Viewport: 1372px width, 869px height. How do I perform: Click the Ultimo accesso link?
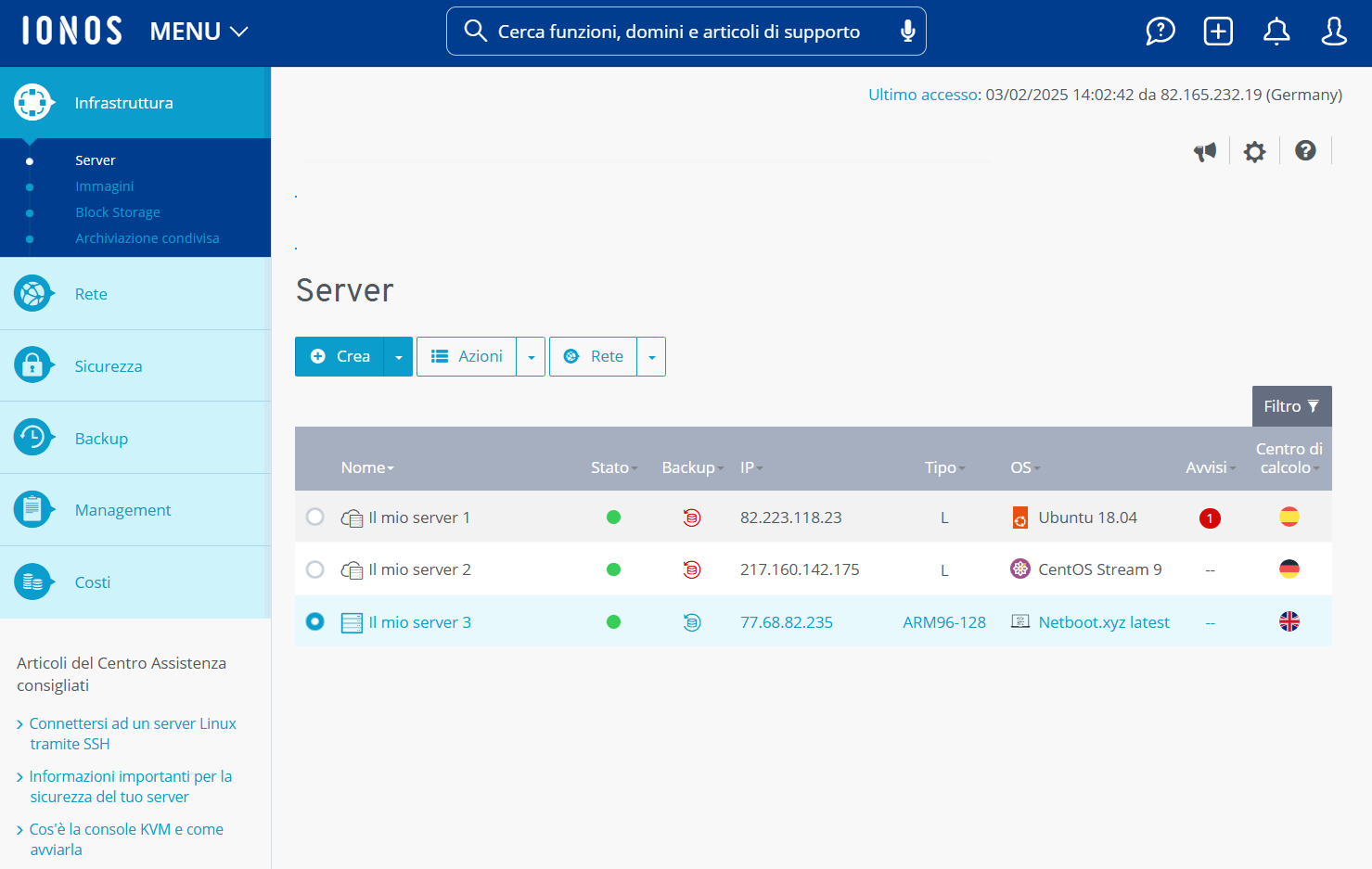(x=923, y=95)
